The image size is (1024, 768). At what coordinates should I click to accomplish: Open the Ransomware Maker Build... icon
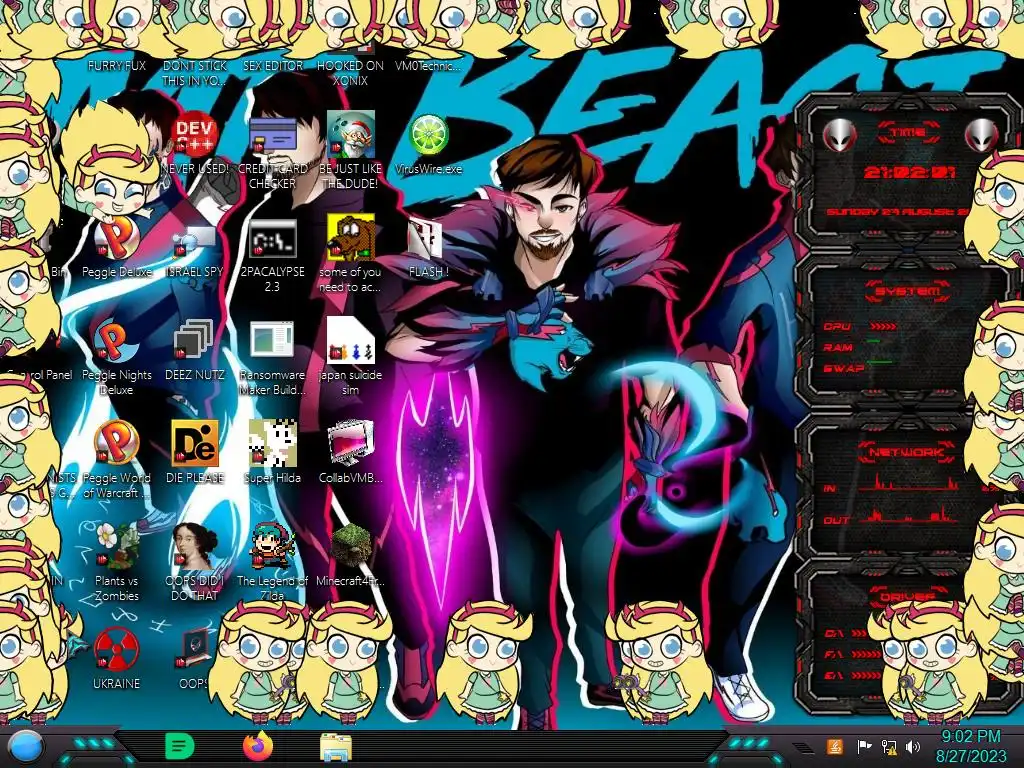pos(272,340)
